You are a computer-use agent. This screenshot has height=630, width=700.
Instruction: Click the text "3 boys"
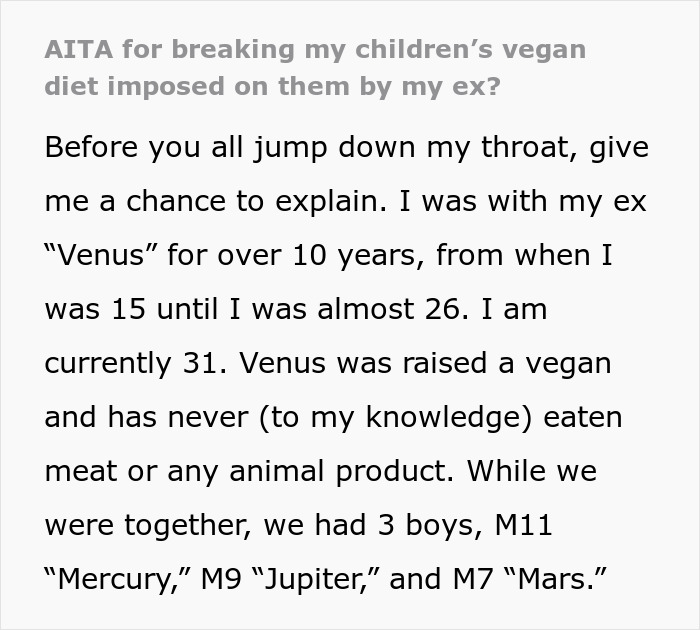click(430, 525)
